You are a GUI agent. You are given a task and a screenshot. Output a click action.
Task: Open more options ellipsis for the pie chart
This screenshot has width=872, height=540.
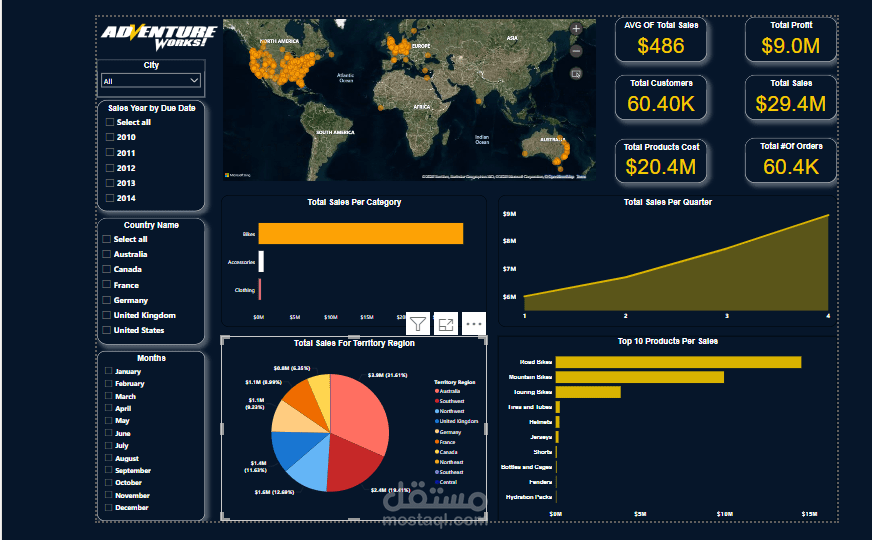pyautogui.click(x=474, y=324)
